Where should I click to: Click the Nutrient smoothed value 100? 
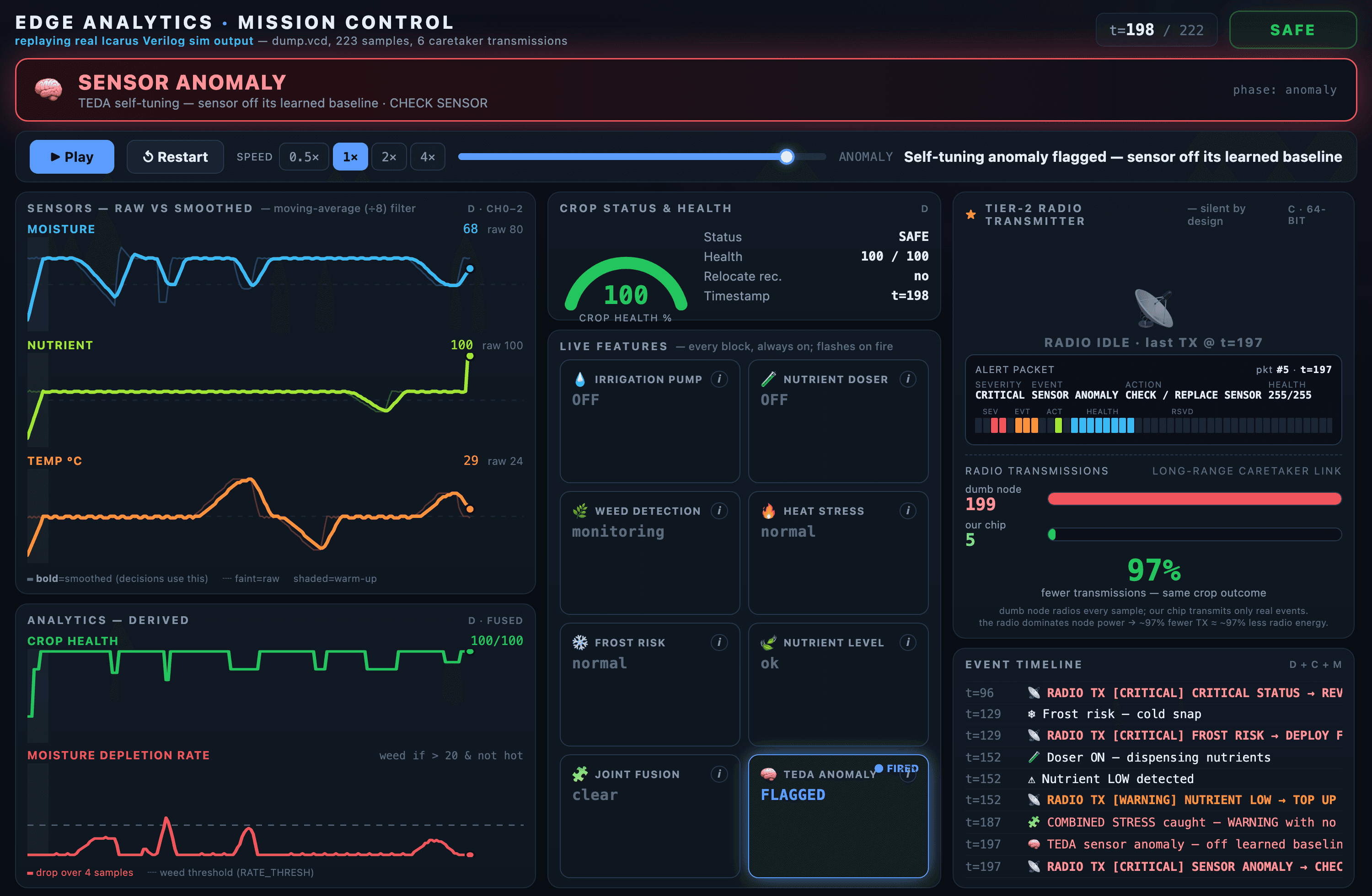click(x=461, y=345)
